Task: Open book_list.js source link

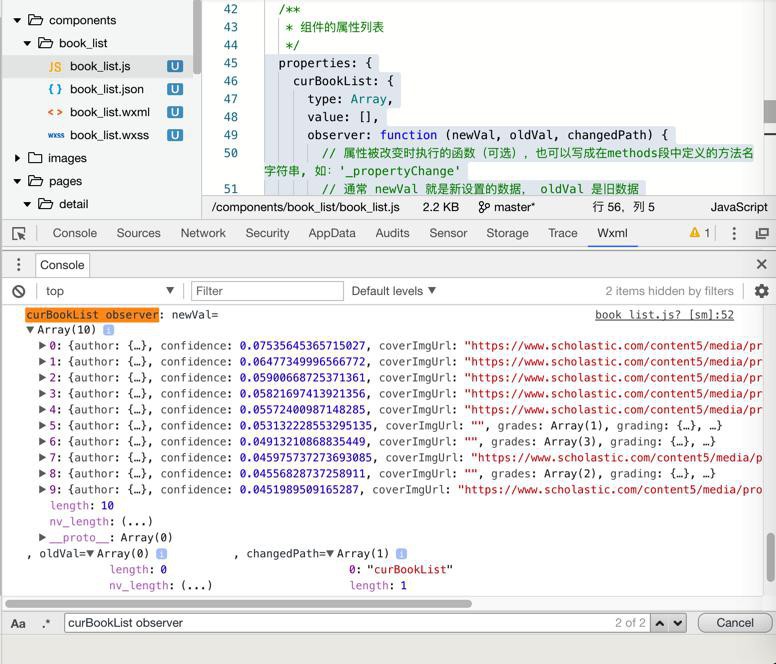Action: [x=664, y=315]
